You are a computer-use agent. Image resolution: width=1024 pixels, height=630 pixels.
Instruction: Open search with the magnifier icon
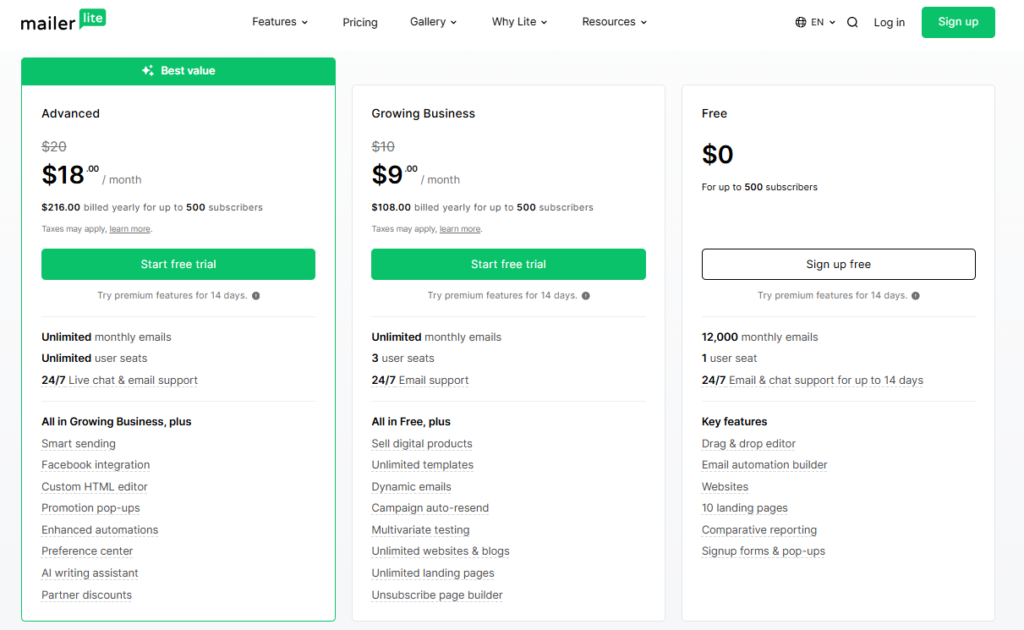852,22
